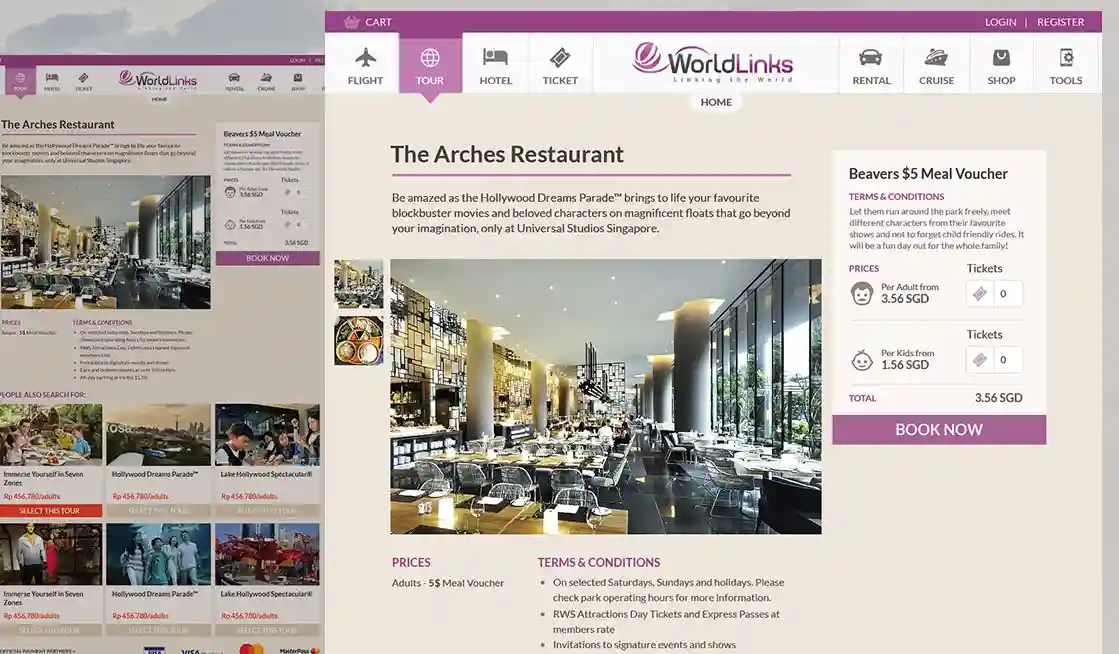
Task: Click the adult Tickets quantity field
Action: [994, 293]
